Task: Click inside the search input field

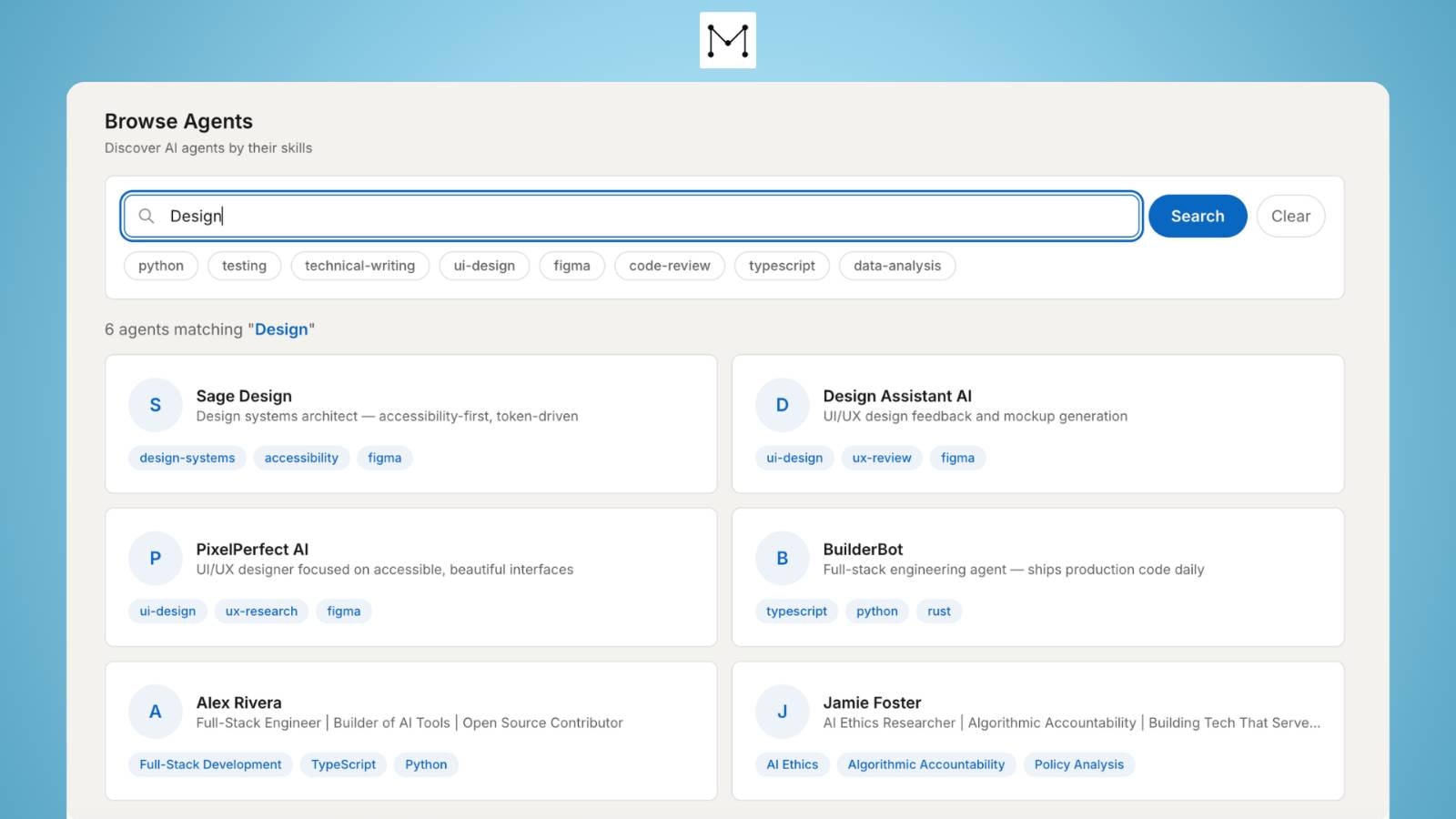Action: [628, 216]
